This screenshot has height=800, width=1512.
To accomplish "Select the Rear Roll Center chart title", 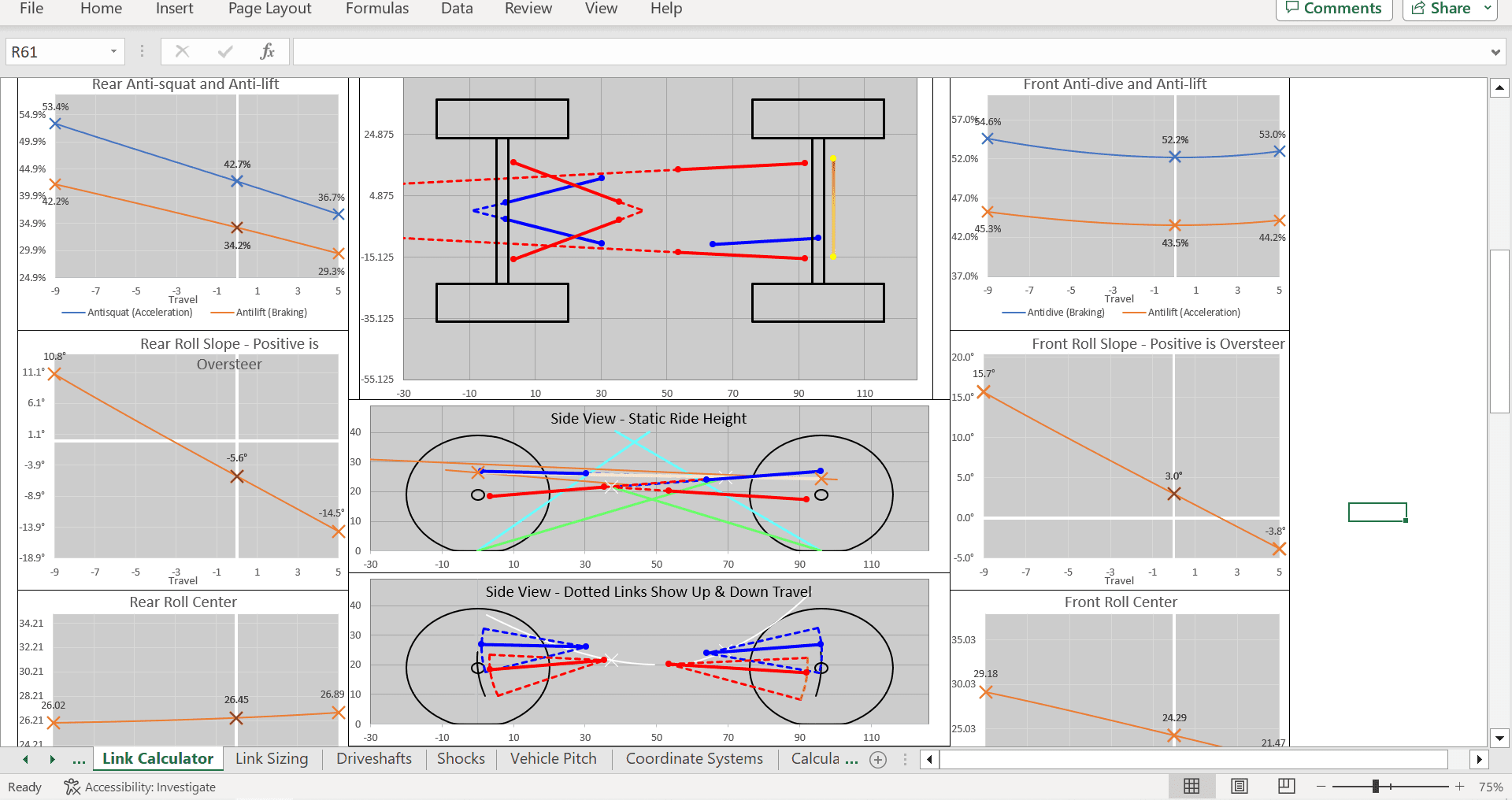I will click(183, 602).
